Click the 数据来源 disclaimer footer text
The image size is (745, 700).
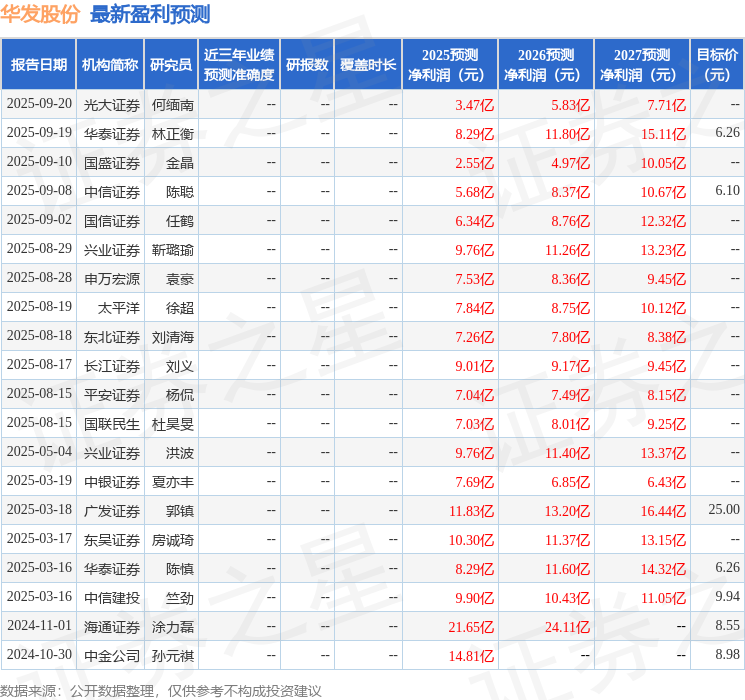tap(161, 690)
